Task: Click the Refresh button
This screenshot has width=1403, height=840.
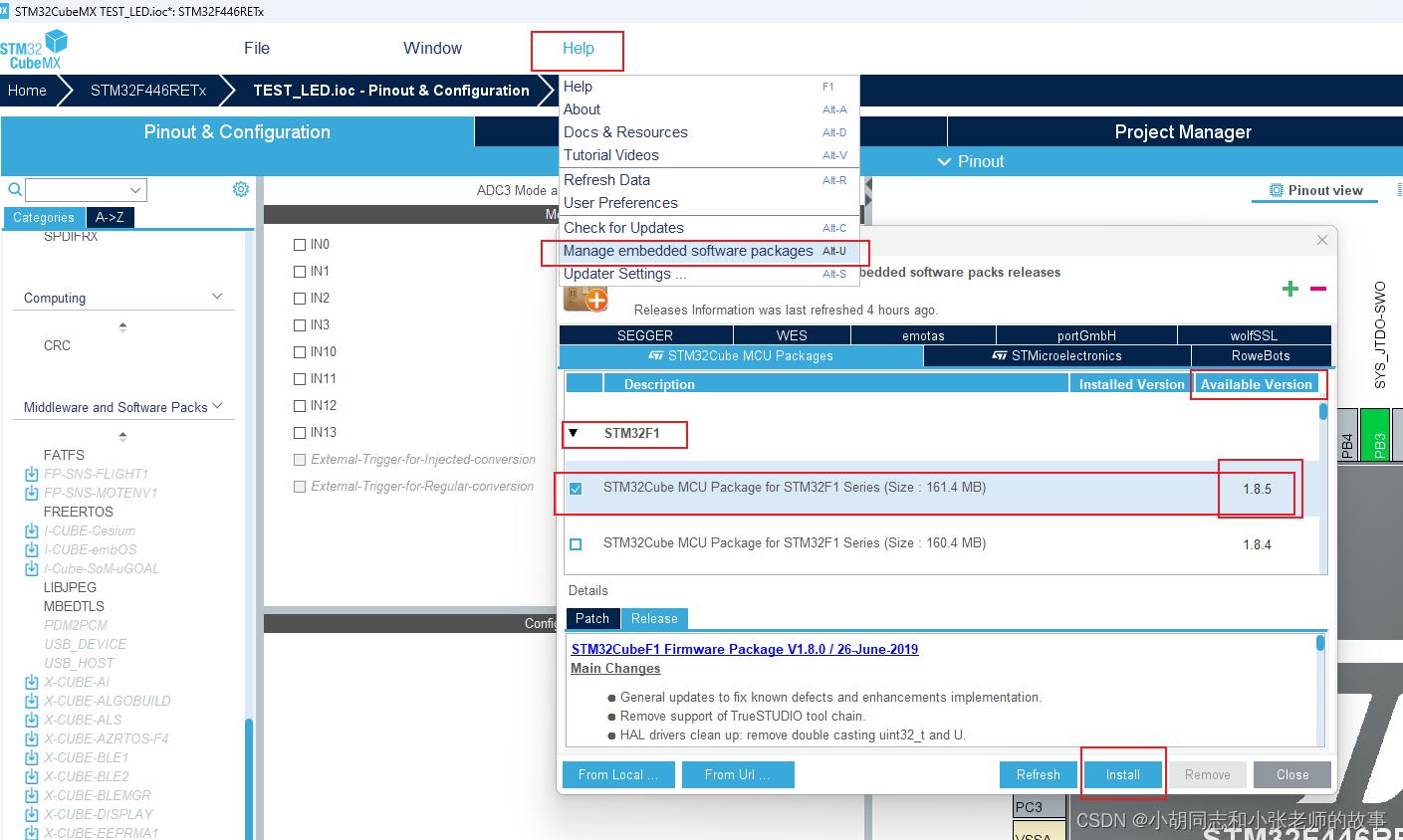Action: pos(1038,774)
